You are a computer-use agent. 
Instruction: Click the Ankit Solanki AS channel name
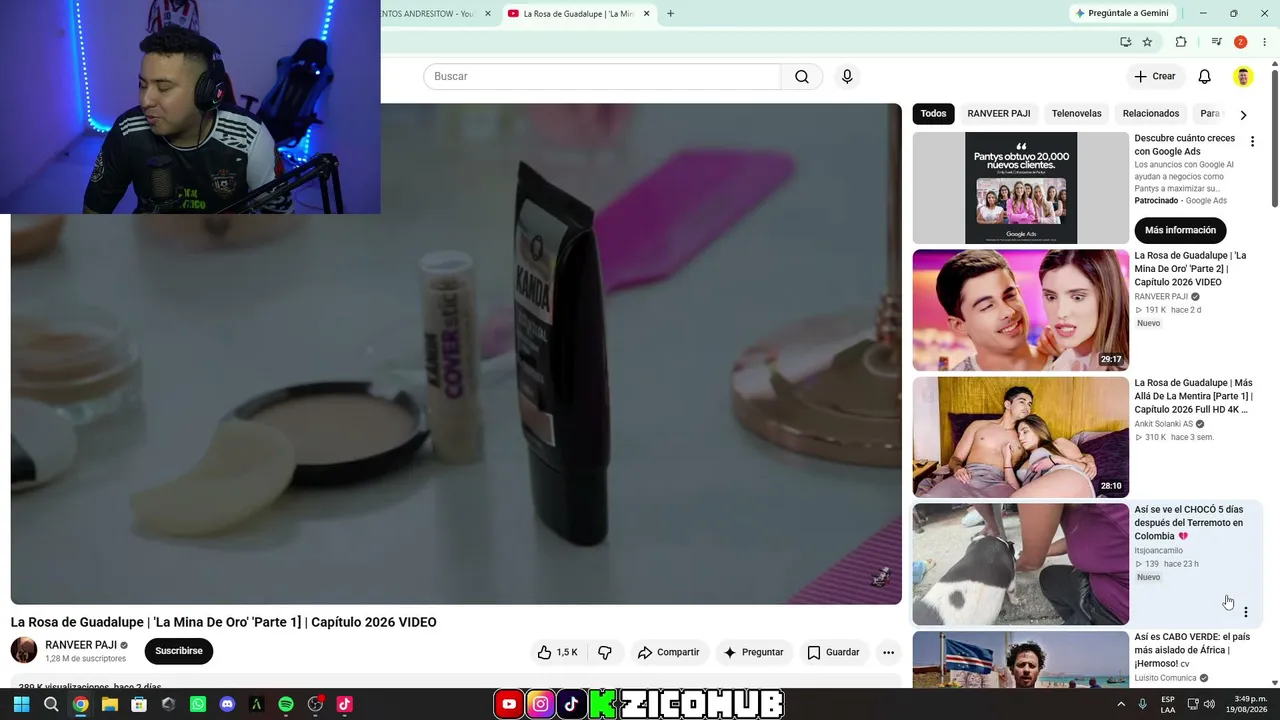coord(1164,424)
